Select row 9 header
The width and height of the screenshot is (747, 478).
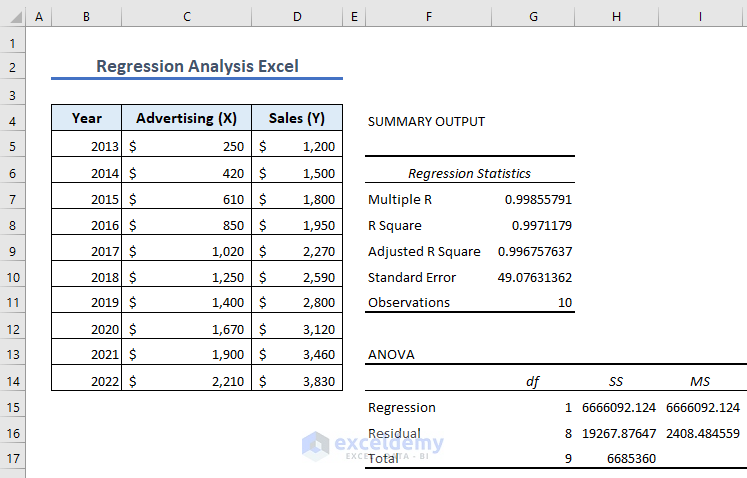[12, 251]
